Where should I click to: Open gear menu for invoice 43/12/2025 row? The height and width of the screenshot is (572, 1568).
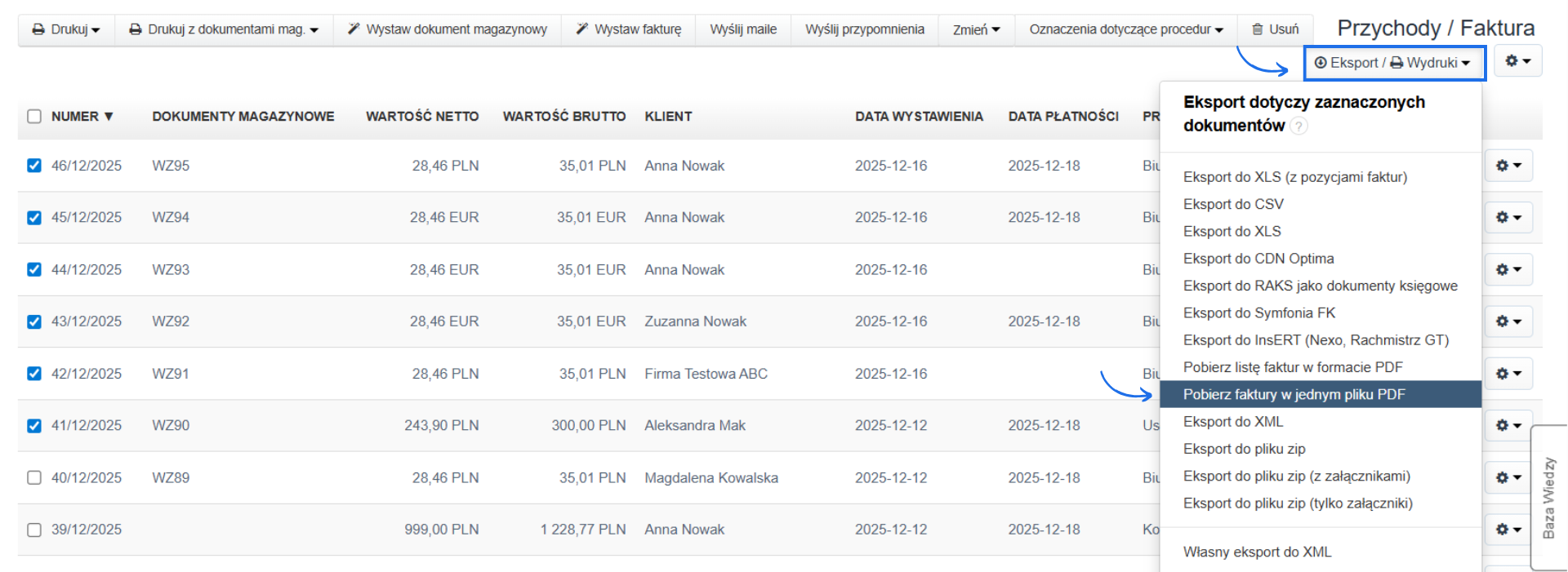1508,321
